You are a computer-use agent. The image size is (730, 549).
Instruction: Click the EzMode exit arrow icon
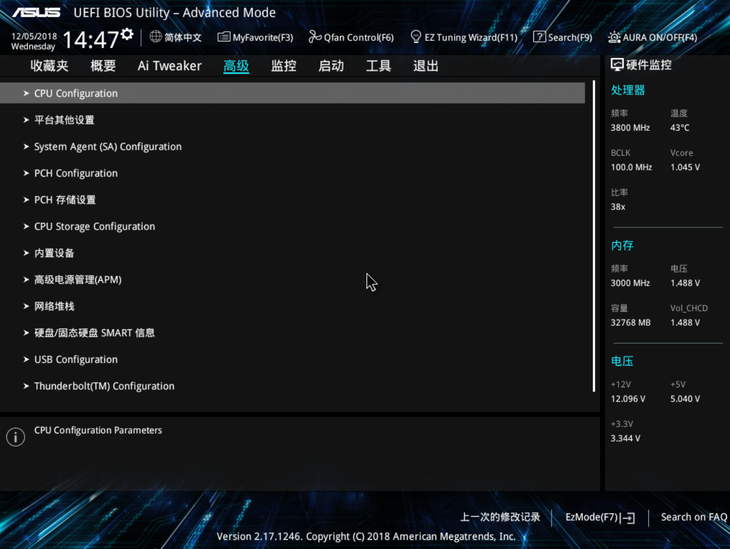tap(628, 518)
